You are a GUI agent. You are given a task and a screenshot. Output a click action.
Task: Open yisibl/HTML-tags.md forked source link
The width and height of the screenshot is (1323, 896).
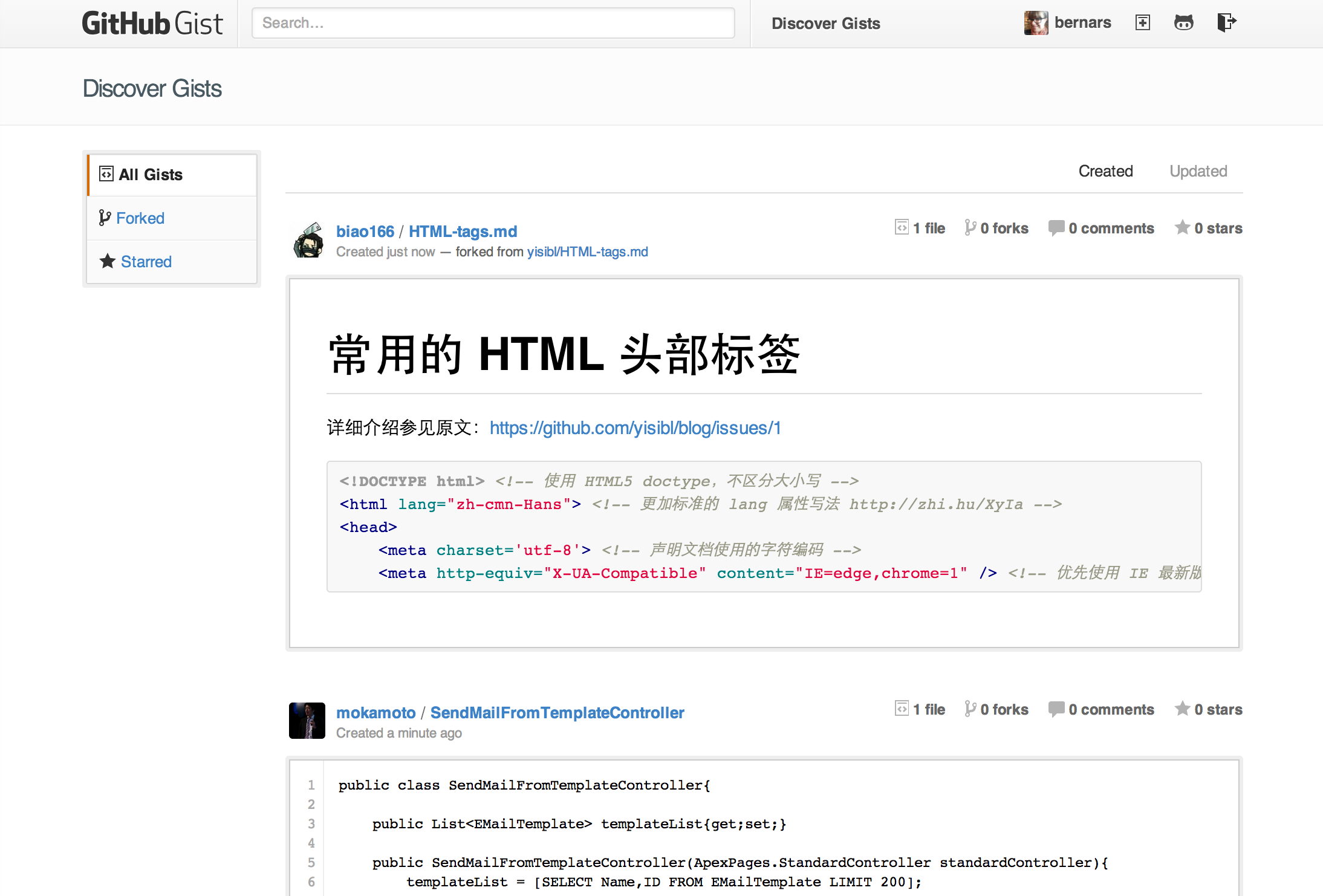[x=587, y=252]
